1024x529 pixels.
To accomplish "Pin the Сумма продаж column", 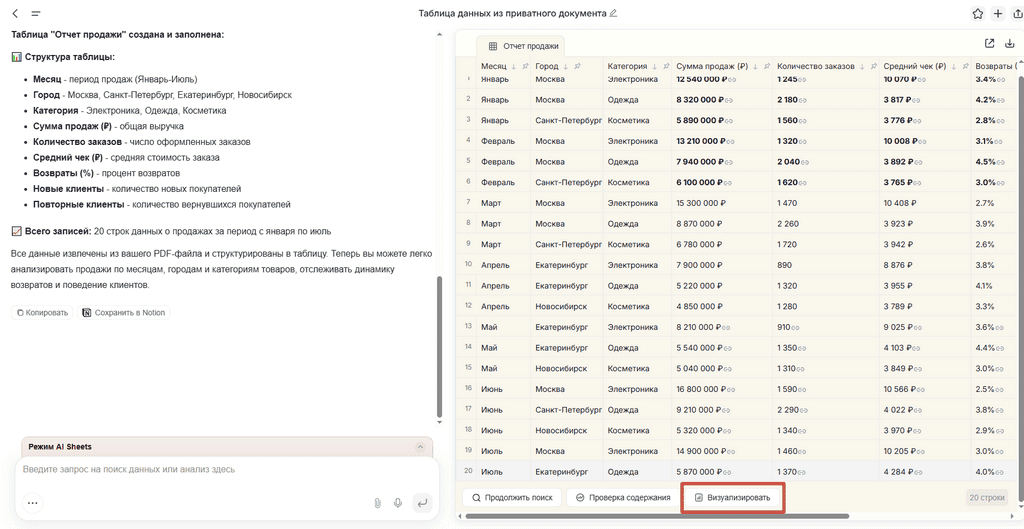I will pos(767,67).
